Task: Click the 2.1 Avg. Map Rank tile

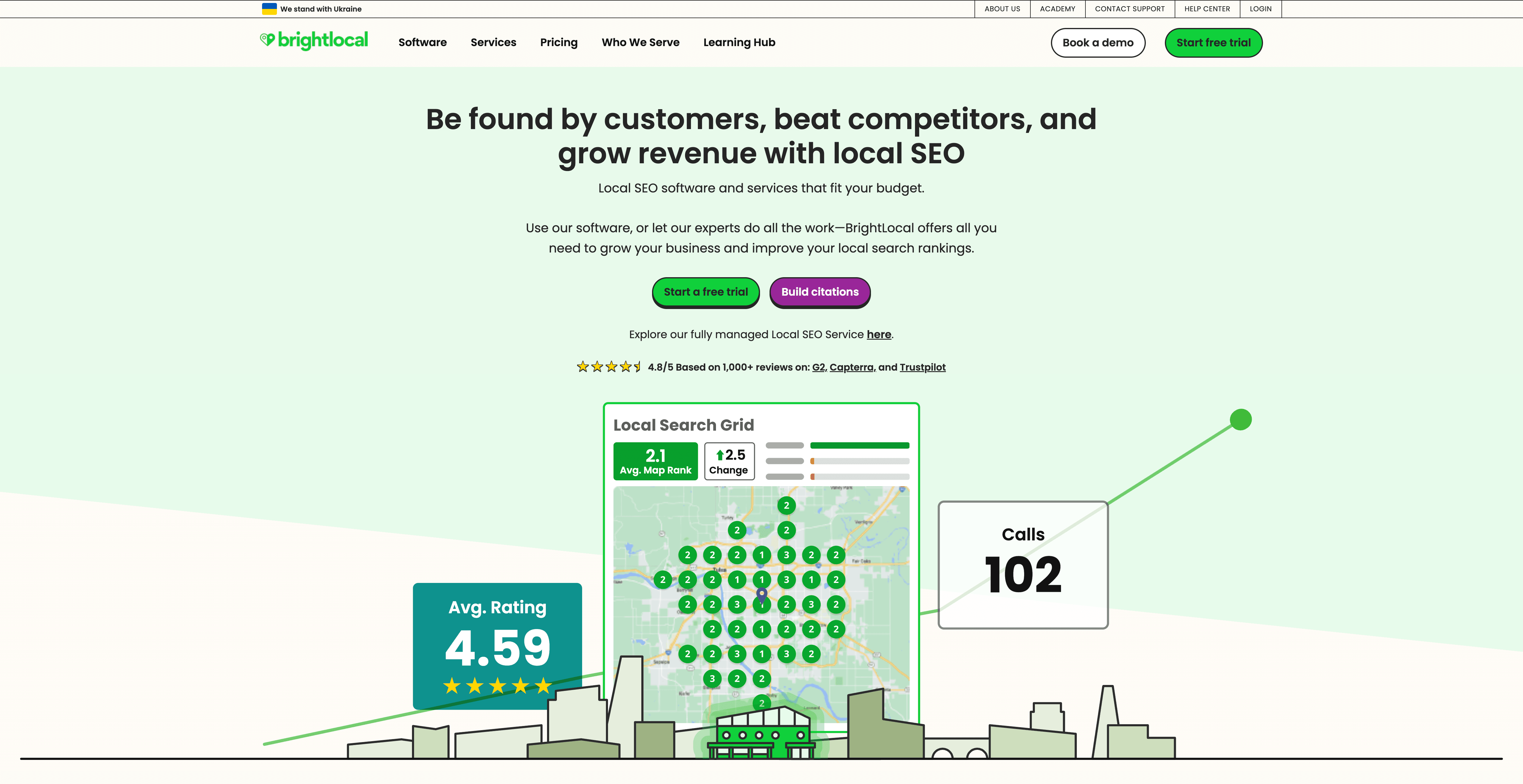Action: coord(655,461)
